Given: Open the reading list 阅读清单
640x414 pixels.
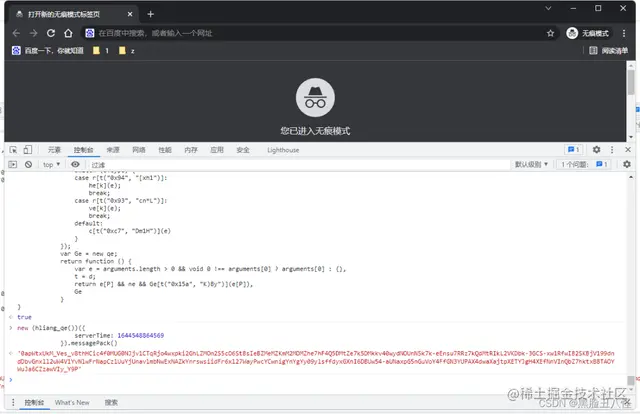Looking at the screenshot, I should pos(609,51).
